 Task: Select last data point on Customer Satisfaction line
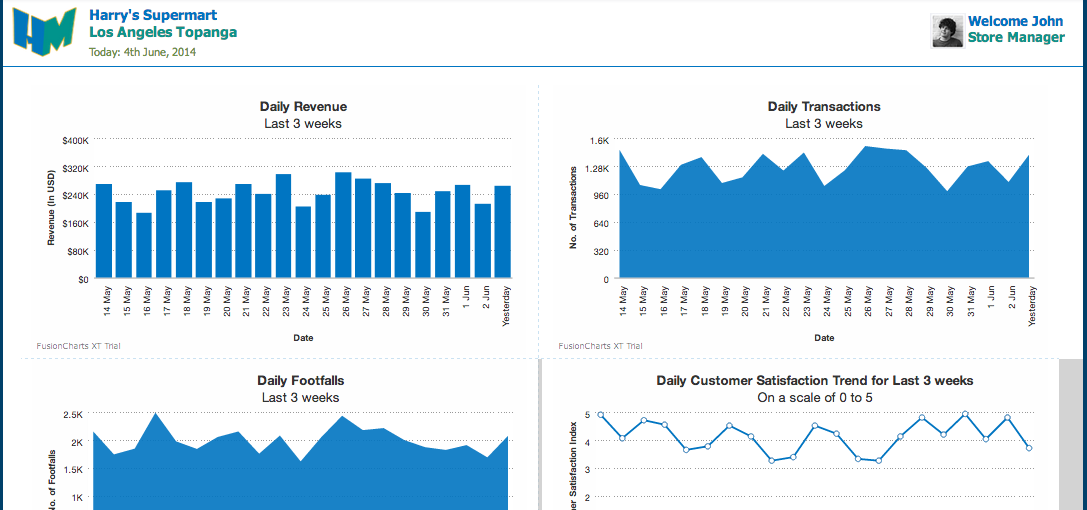1029,448
